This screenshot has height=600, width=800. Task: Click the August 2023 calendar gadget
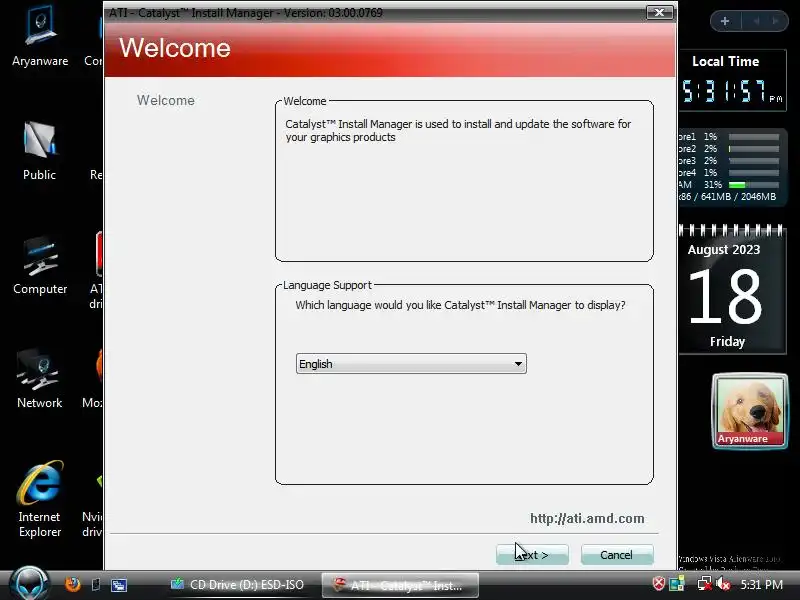(732, 290)
